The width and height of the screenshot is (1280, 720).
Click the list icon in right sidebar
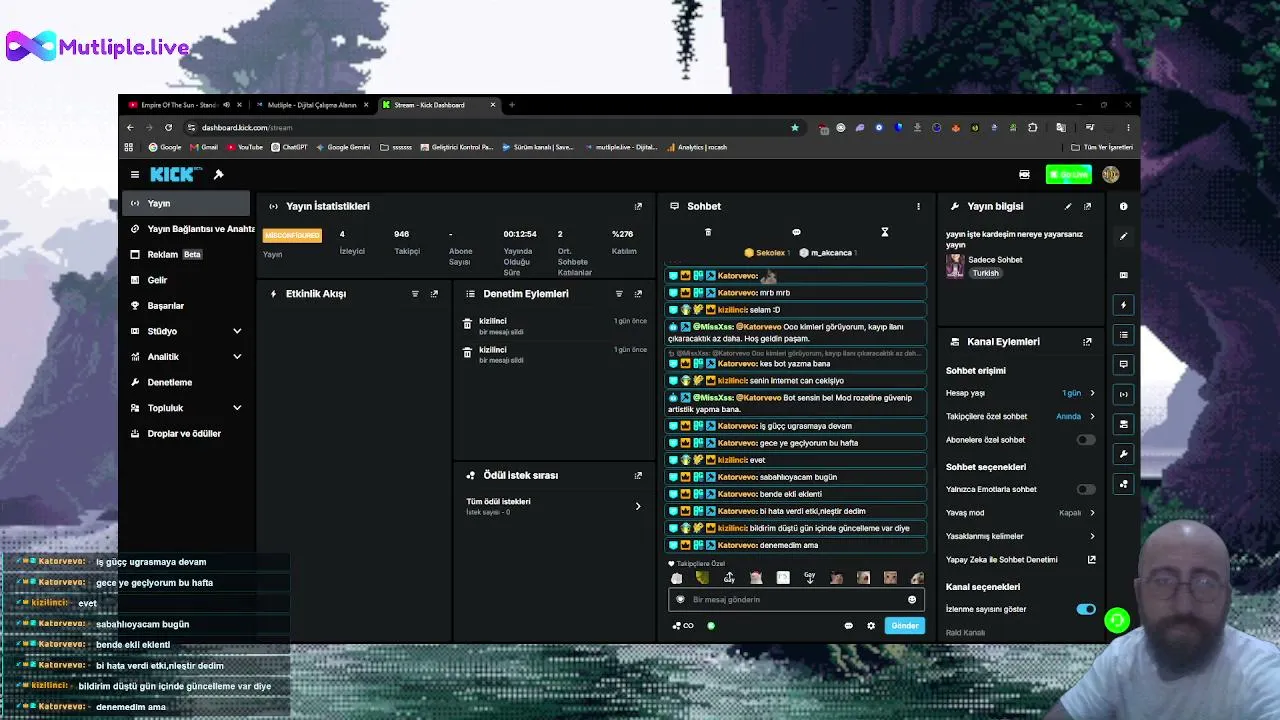[1123, 335]
